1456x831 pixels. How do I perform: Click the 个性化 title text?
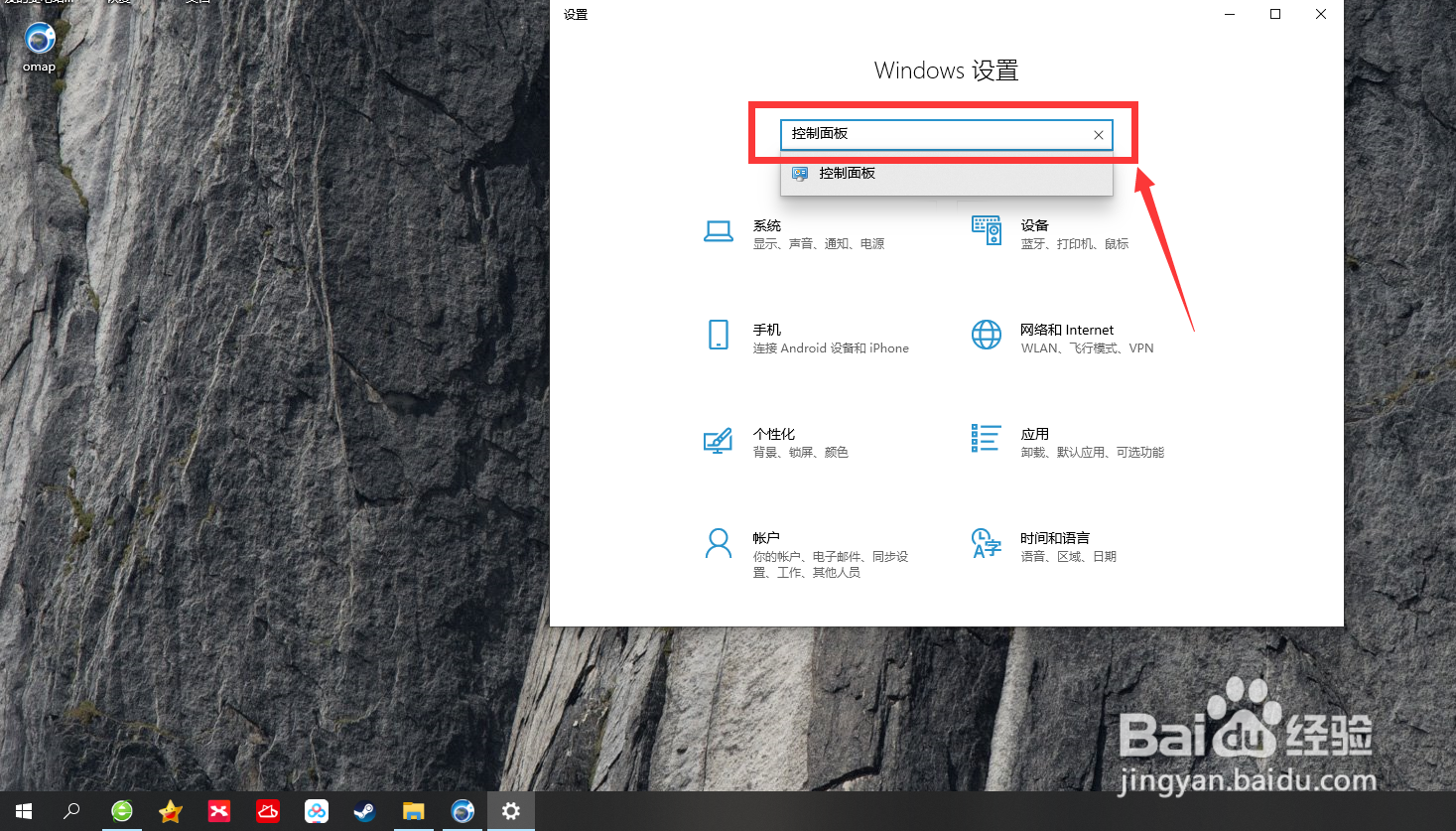774,434
